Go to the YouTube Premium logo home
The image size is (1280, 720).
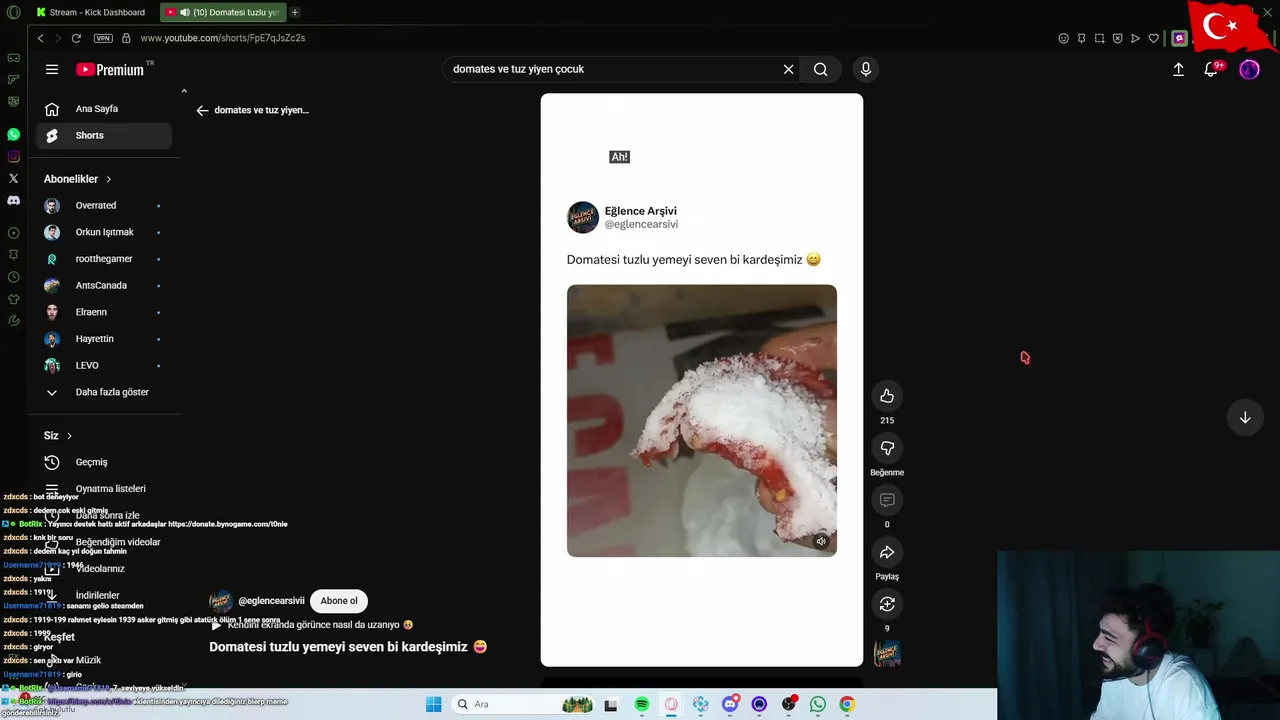pos(111,69)
